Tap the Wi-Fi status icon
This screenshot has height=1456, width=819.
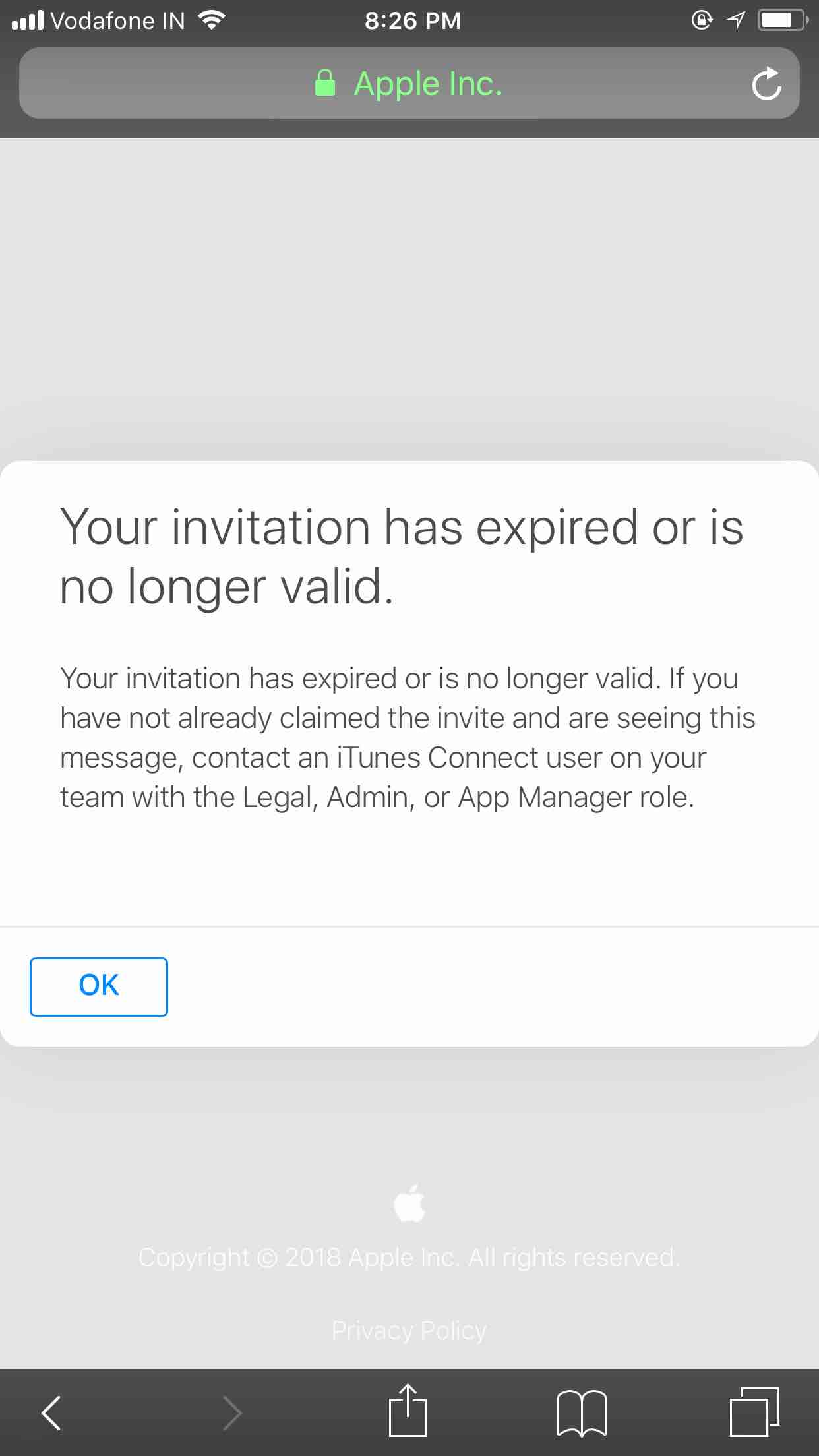click(212, 21)
